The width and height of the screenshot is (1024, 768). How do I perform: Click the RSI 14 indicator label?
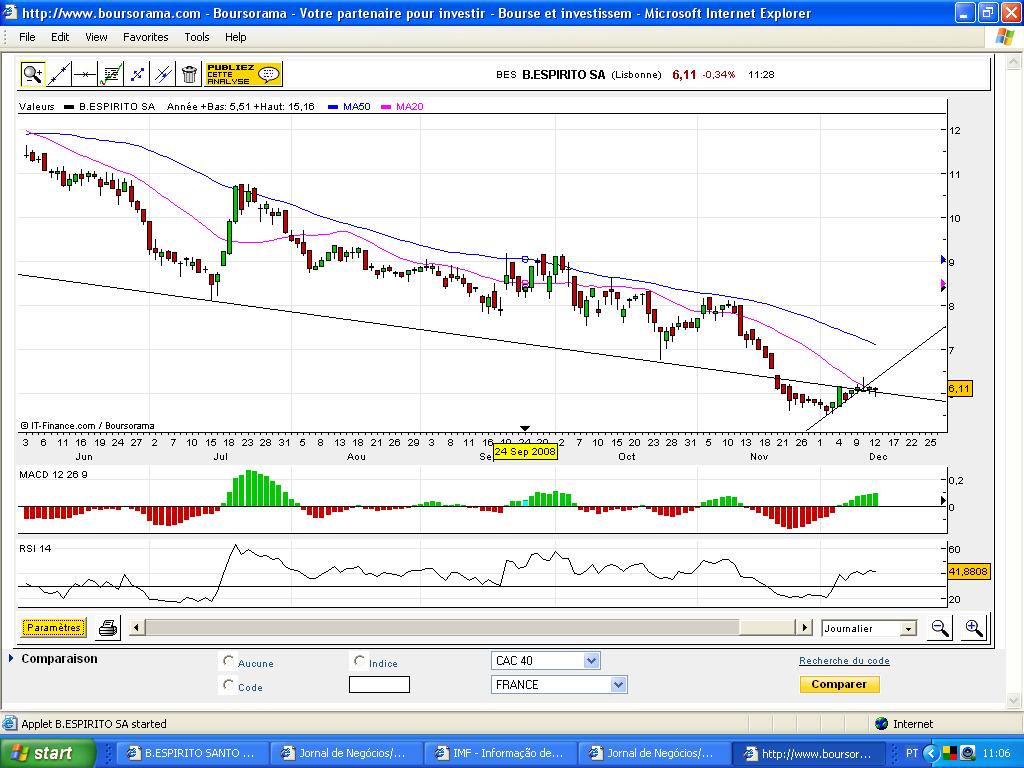point(35,549)
